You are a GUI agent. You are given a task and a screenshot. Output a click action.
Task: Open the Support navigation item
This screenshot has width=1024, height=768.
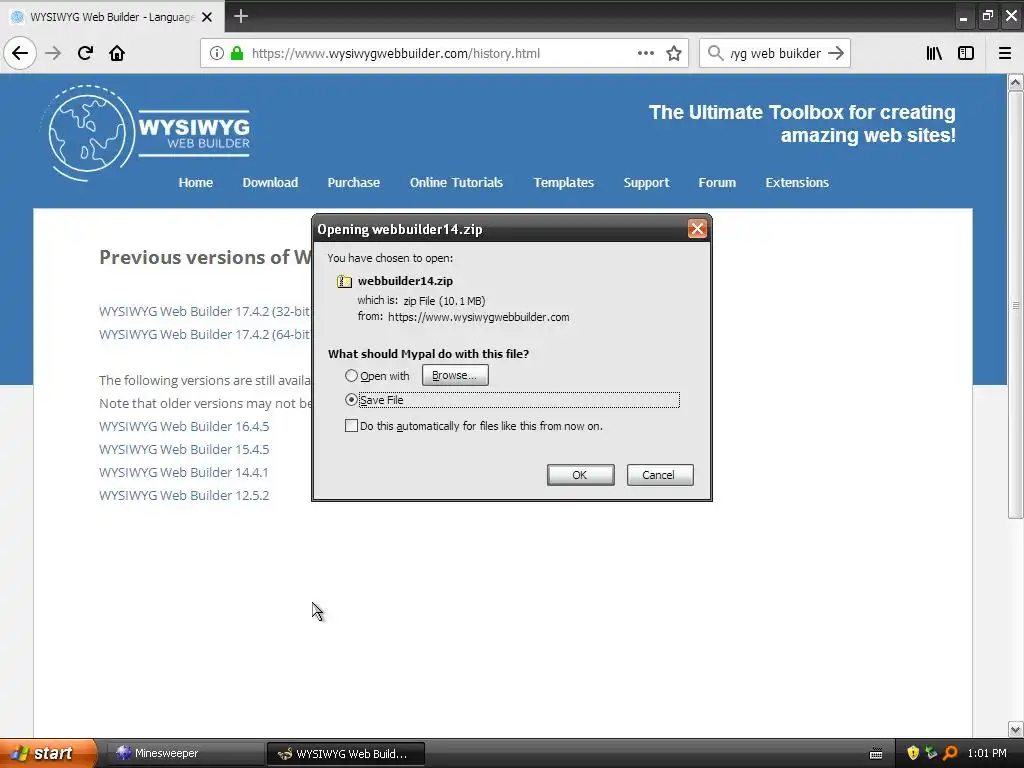click(647, 183)
